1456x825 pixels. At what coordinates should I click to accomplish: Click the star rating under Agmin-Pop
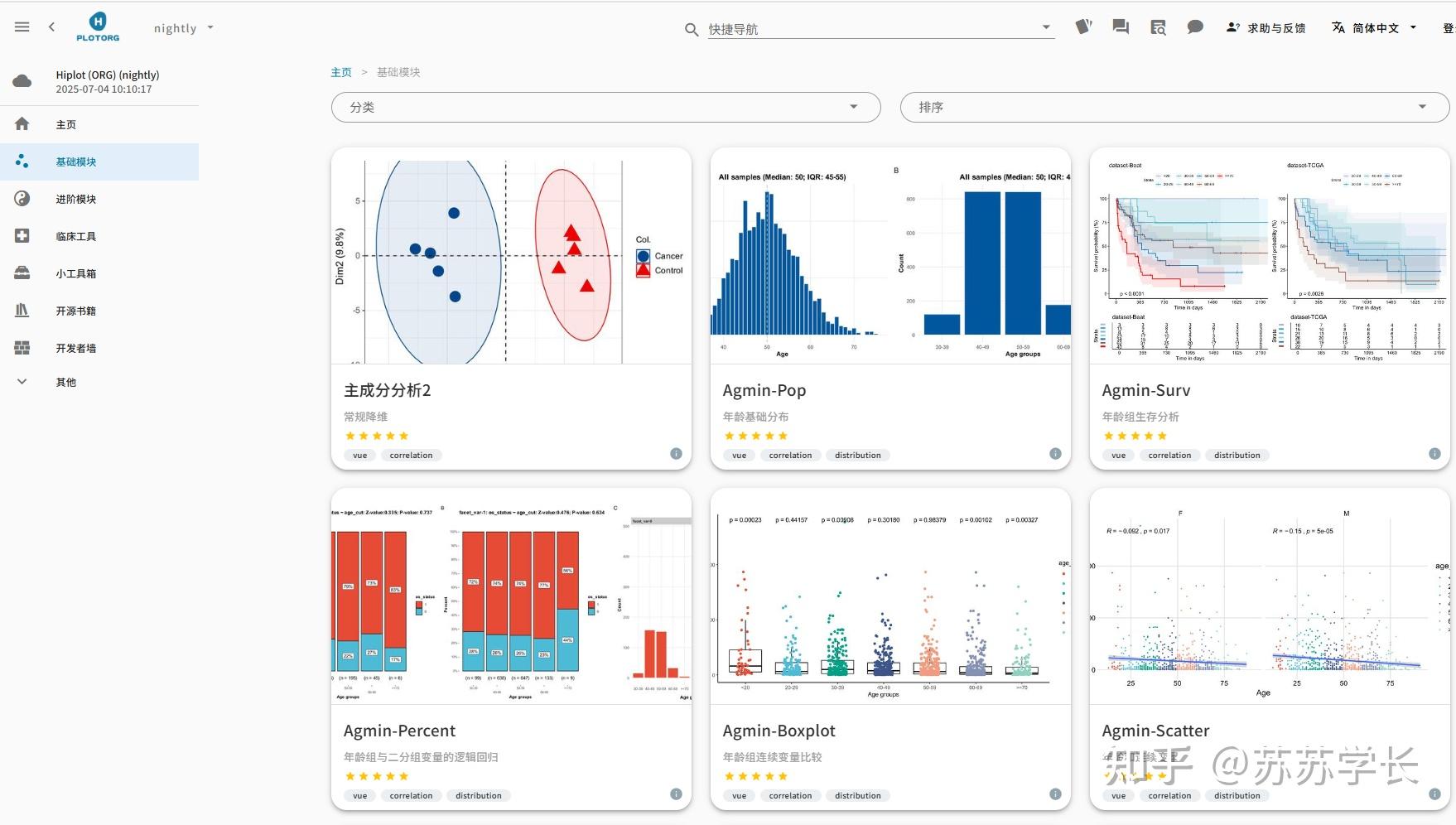756,436
